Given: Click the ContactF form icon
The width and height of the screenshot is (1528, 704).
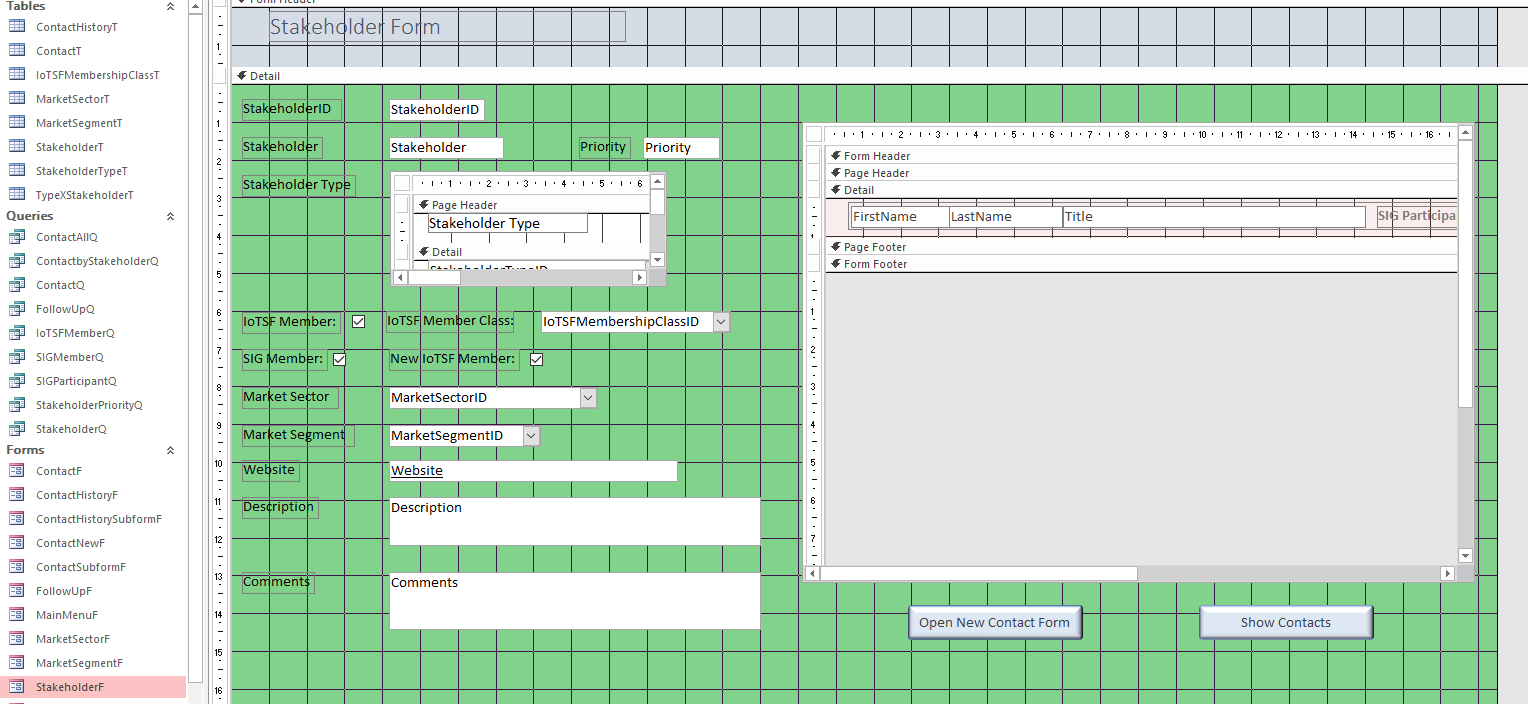Looking at the screenshot, I should pos(17,470).
